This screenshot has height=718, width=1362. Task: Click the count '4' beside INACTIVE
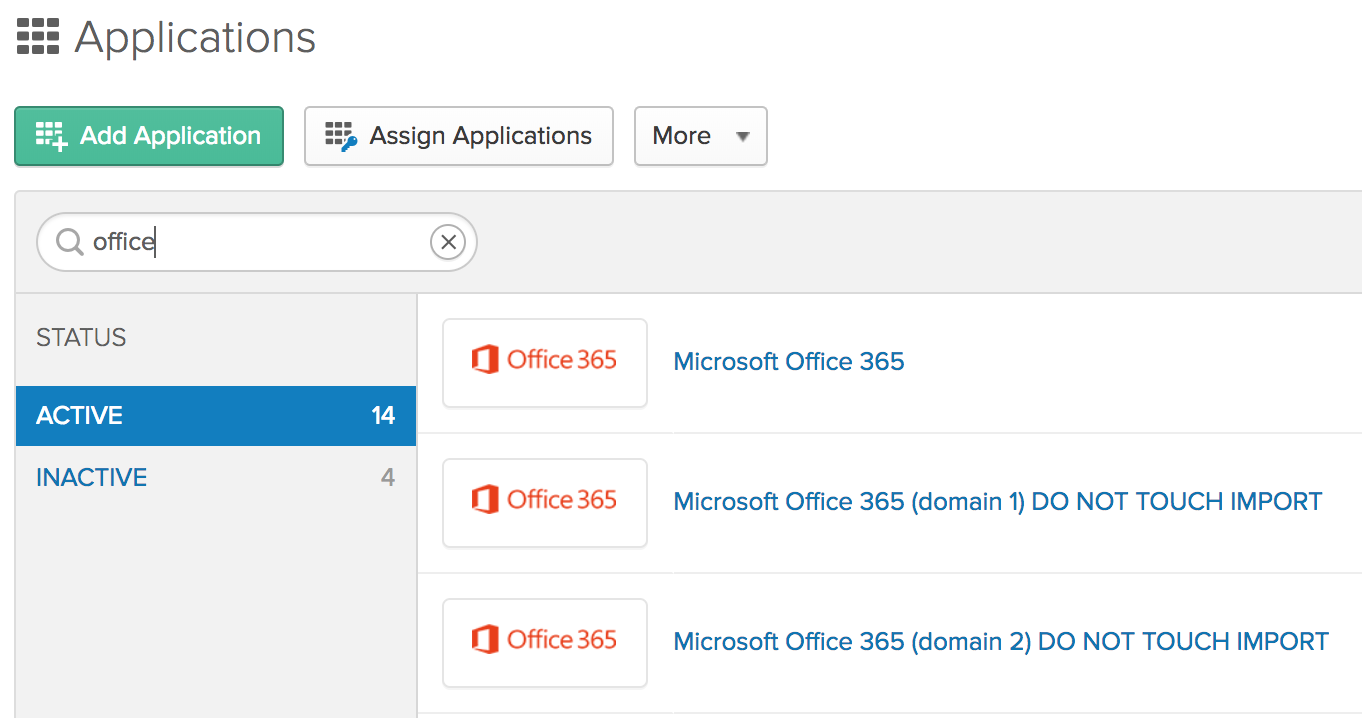click(x=388, y=478)
